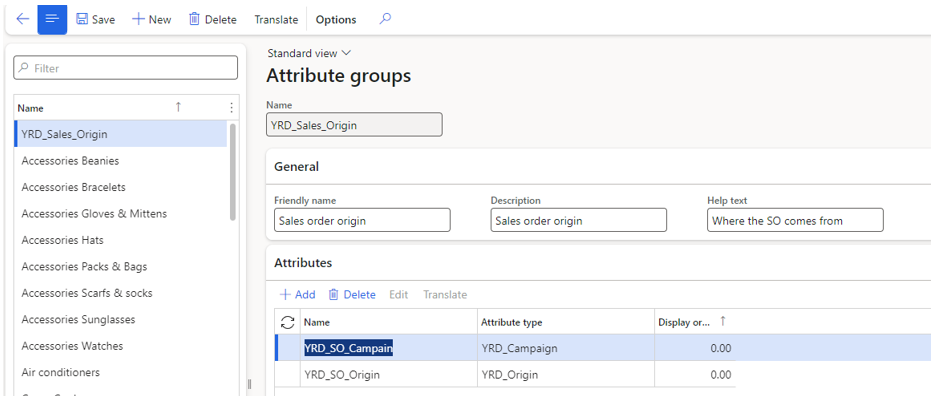Click display order 0.00 for YRD_SO_Origin
The image size is (931, 396).
click(x=695, y=375)
